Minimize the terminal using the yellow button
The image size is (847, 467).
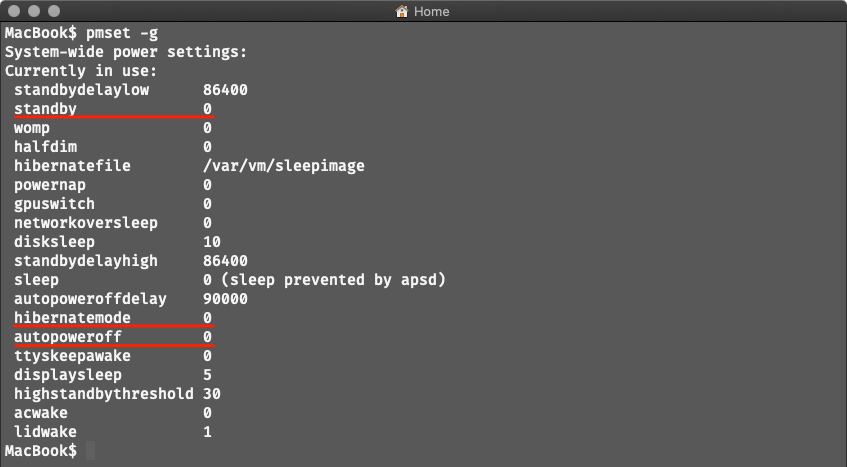(33, 12)
